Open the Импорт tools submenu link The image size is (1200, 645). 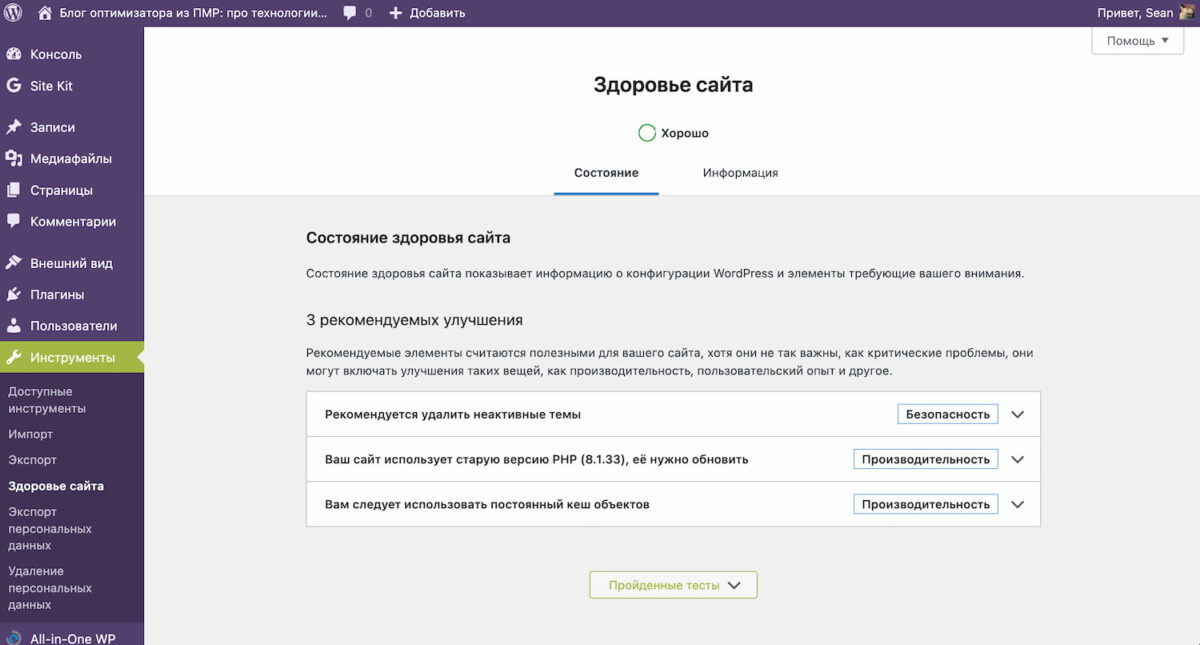(x=31, y=435)
